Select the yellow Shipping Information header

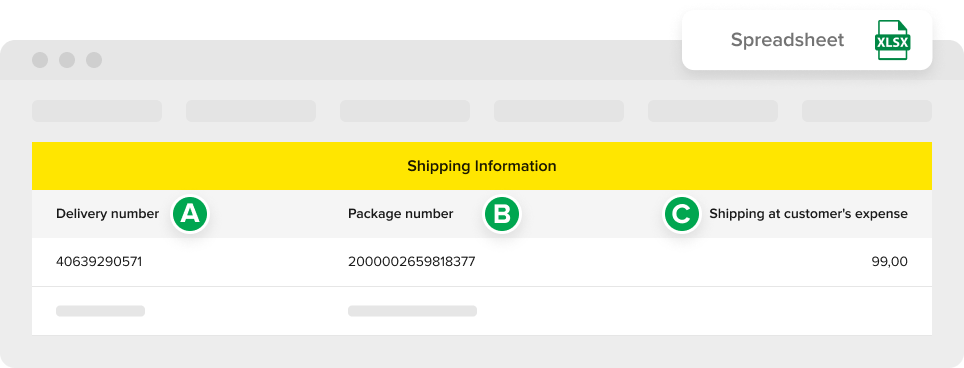(x=482, y=166)
